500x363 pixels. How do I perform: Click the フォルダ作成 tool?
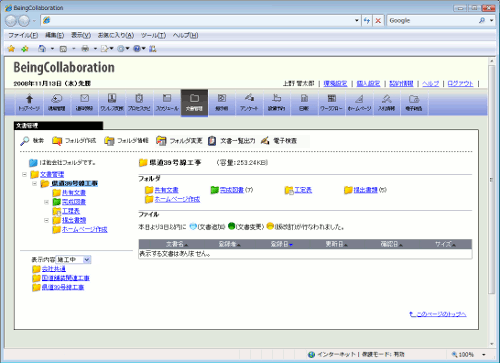74,141
